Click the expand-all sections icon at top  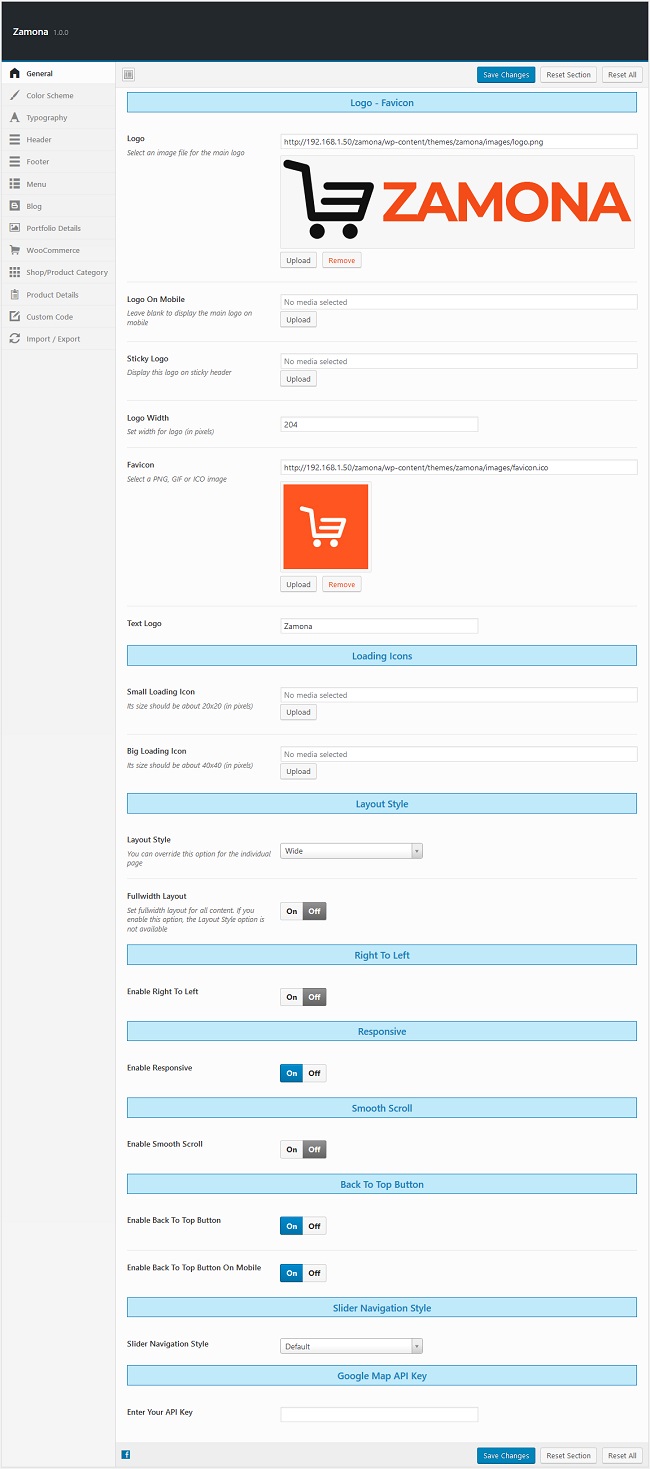pyautogui.click(x=128, y=74)
